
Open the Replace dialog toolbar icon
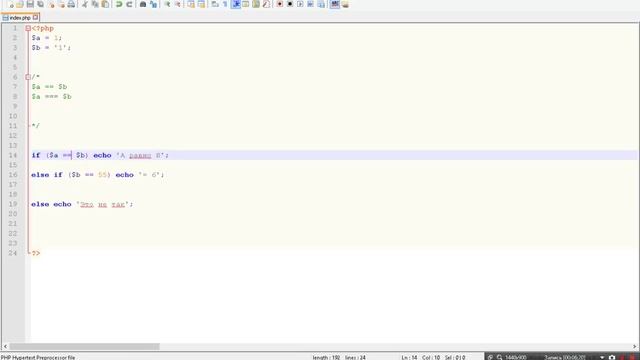tap(153, 4)
